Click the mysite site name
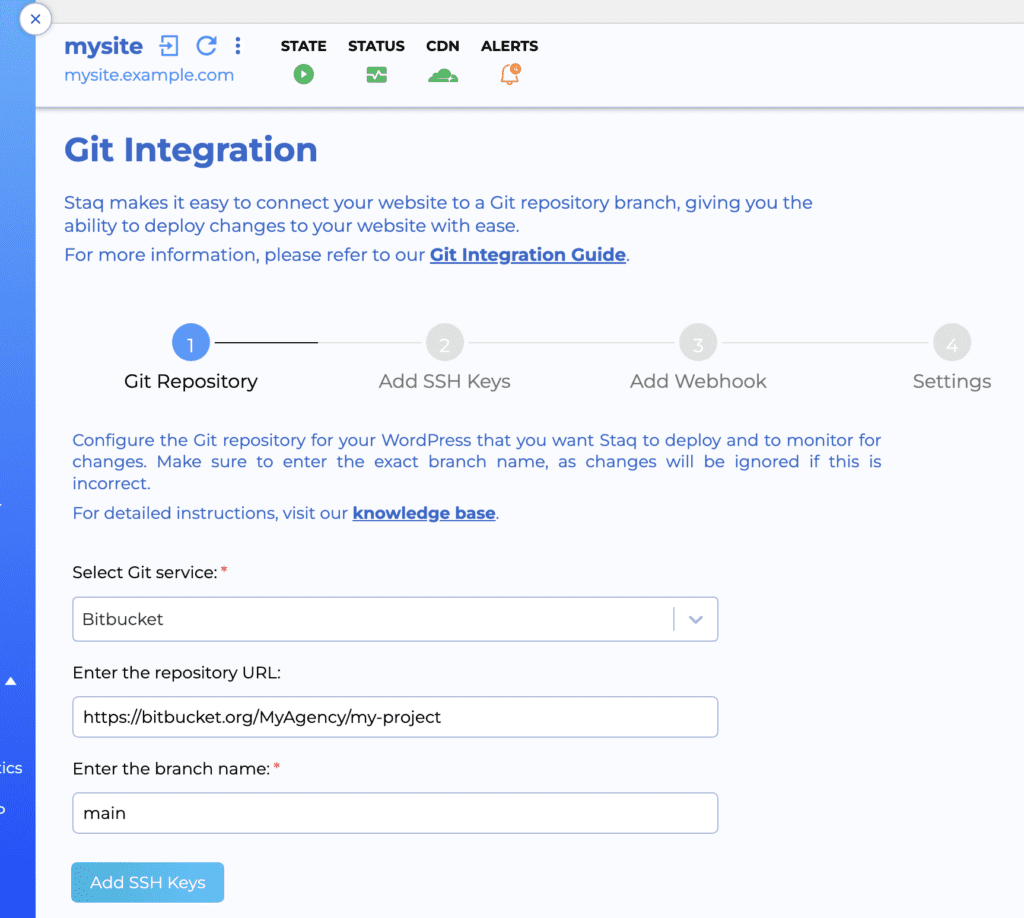The image size is (1024, 918). 103,46
